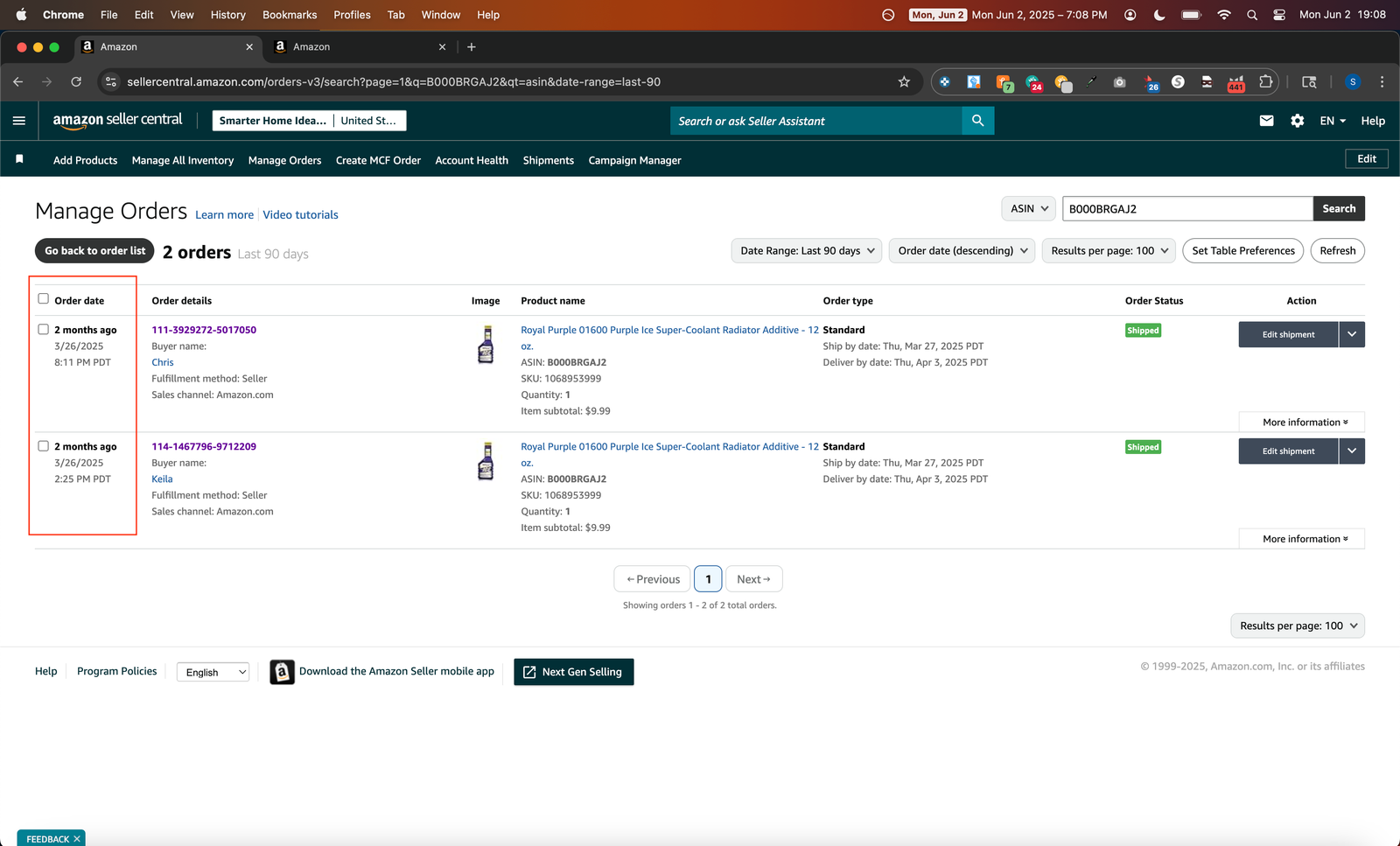Open the Apple menu

[21, 14]
